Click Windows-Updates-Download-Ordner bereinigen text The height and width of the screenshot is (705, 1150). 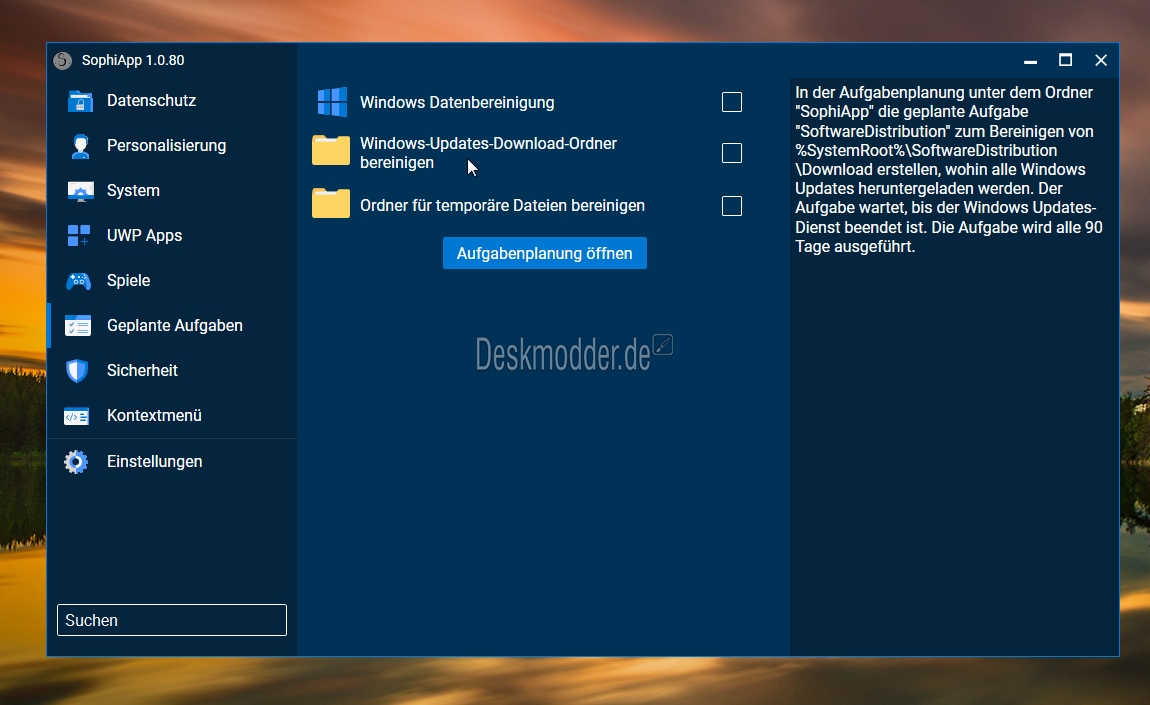coord(488,153)
